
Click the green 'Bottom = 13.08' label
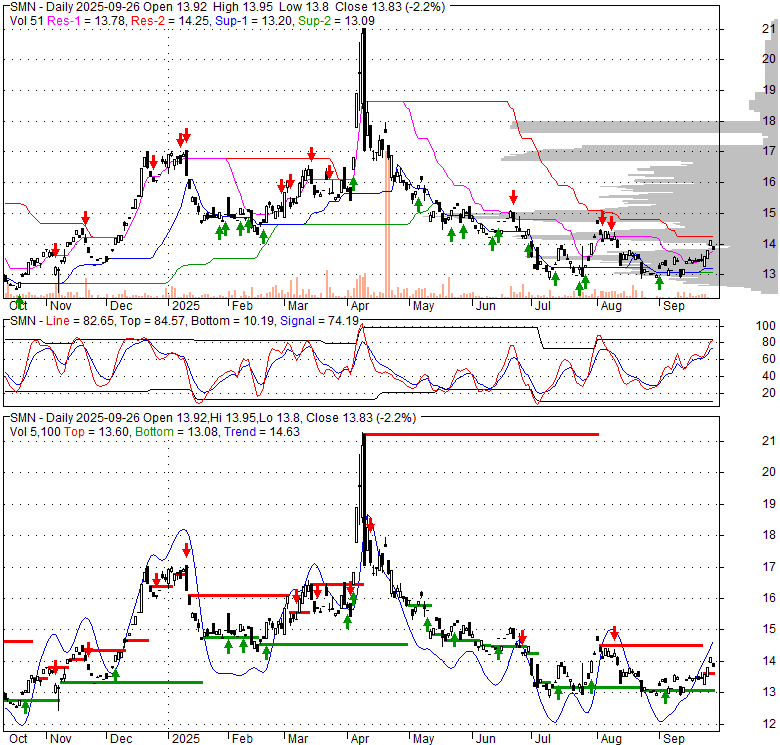click(x=177, y=432)
